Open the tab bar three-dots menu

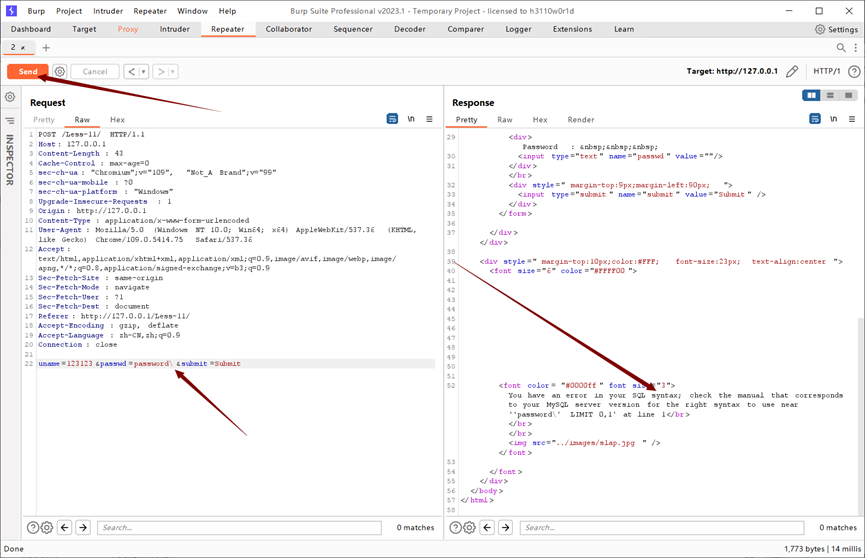pyautogui.click(x=856, y=47)
